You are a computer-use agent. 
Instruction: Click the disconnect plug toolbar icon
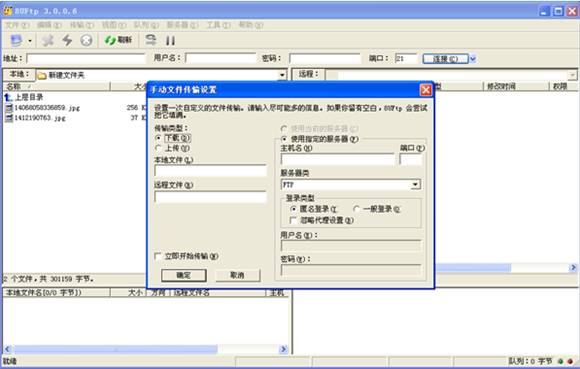(48, 40)
